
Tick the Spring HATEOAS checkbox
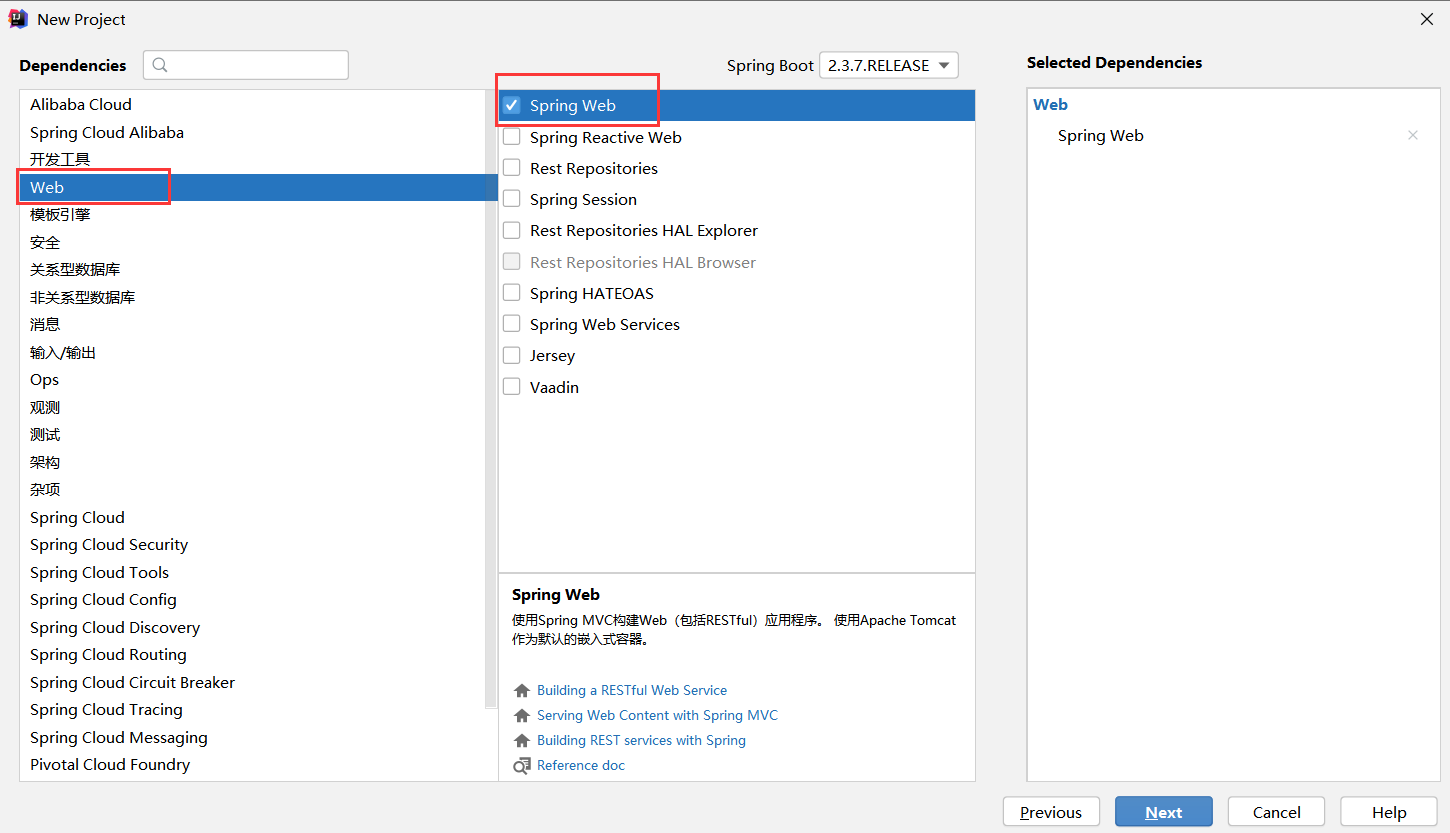(512, 293)
